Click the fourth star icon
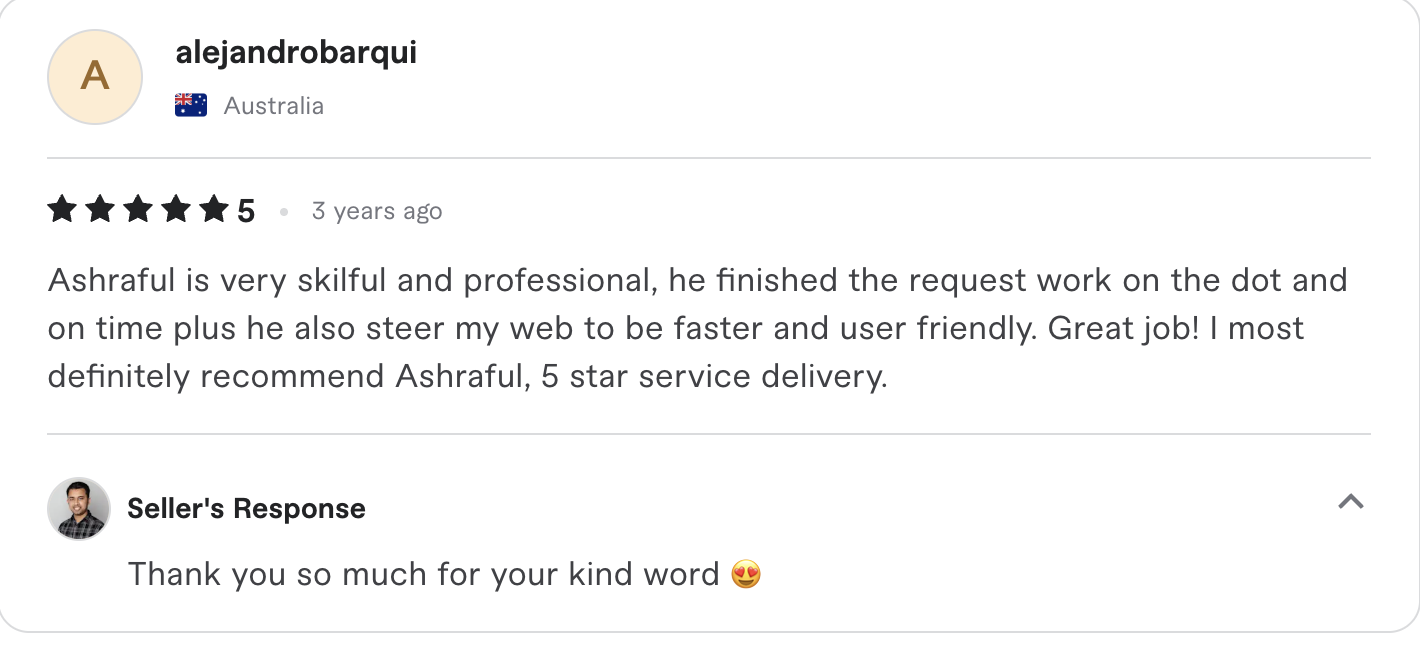Image resolution: width=1420 pixels, height=656 pixels. click(177, 210)
